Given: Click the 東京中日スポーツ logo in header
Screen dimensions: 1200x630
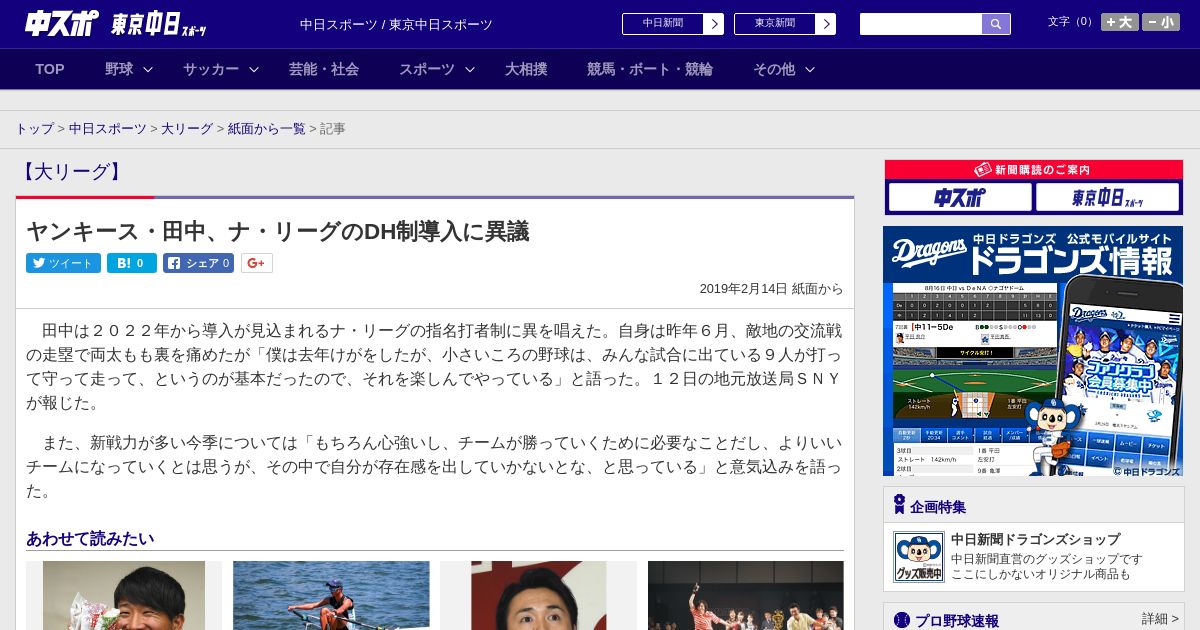Looking at the screenshot, I should pyautogui.click(x=159, y=24).
